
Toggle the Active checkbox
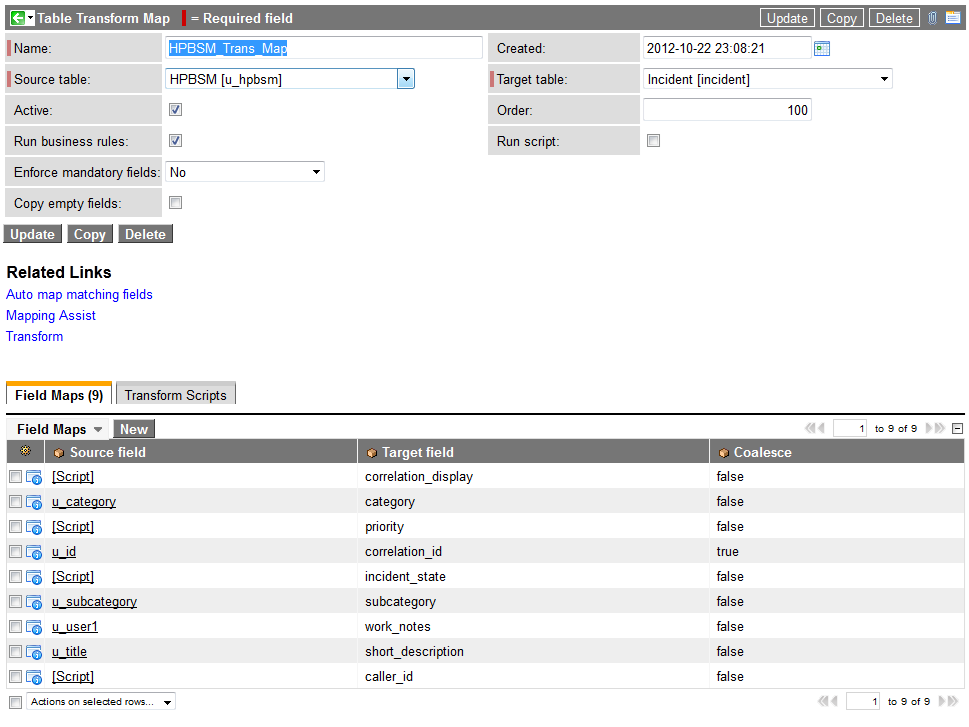[176, 109]
